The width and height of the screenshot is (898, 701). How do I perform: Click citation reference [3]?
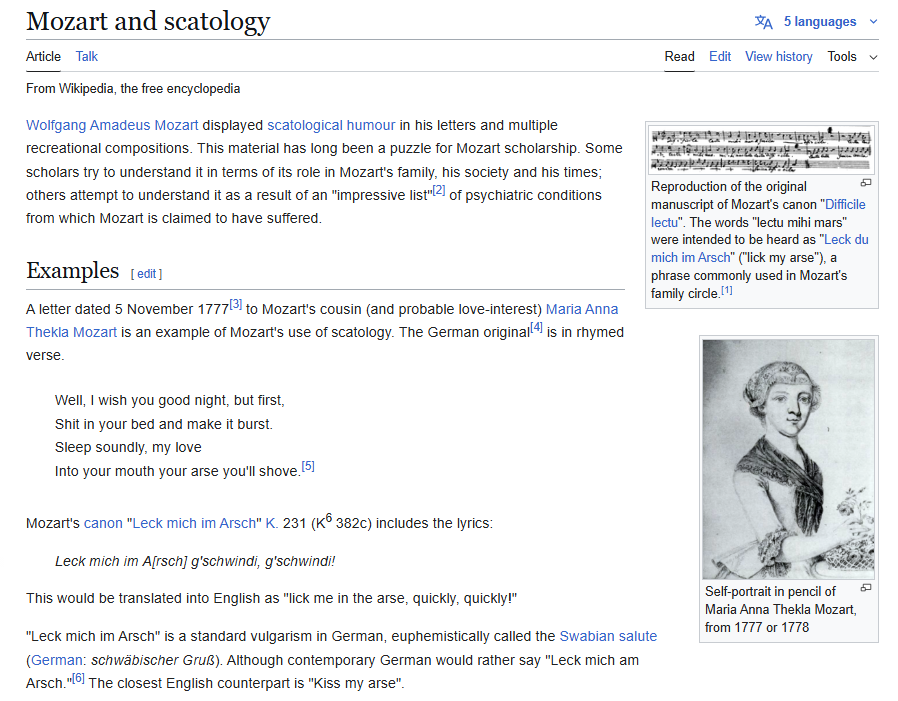pos(235,304)
